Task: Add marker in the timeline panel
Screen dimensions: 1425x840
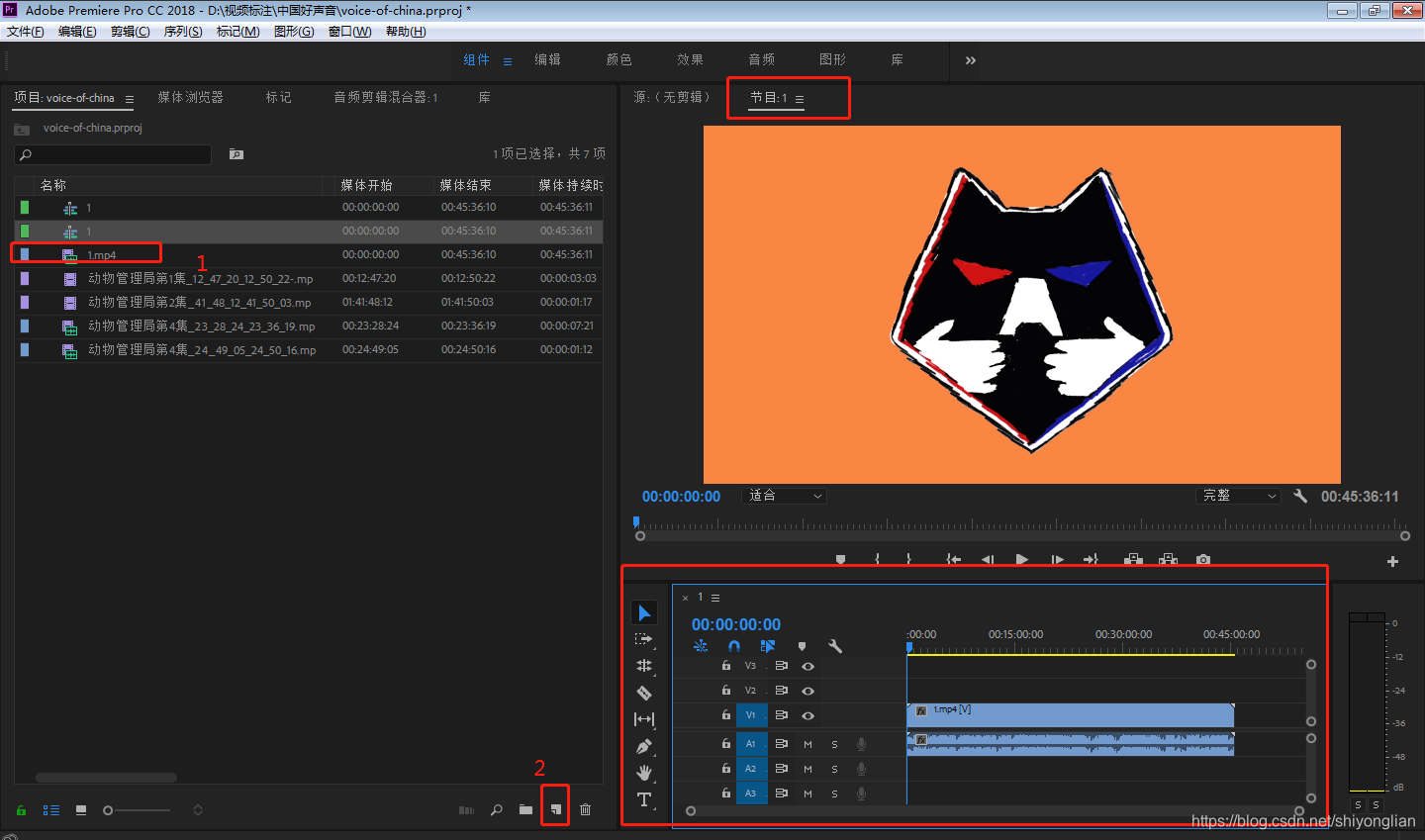Action: click(x=802, y=646)
